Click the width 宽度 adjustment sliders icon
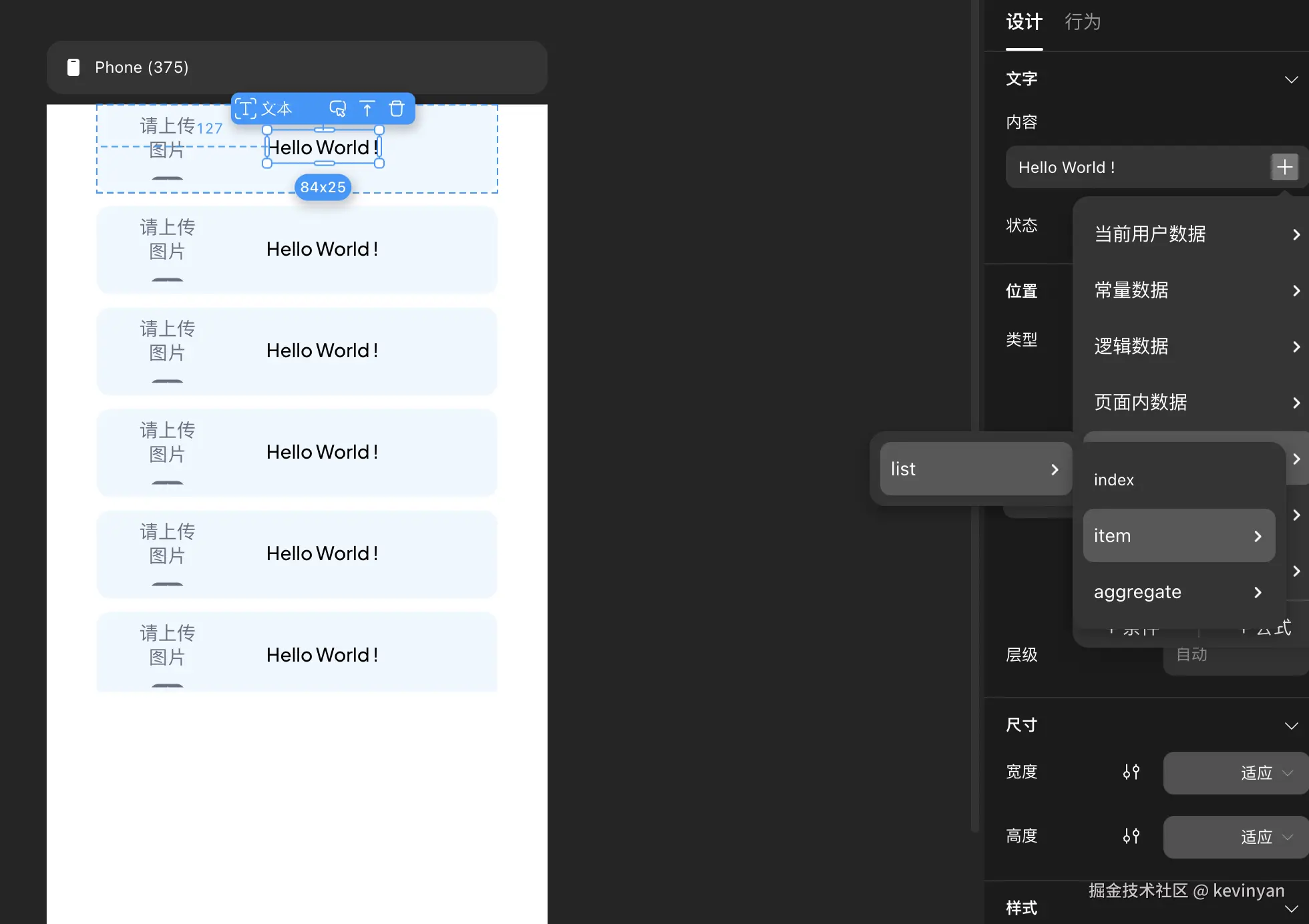This screenshot has height=924, width=1309. pos(1131,772)
